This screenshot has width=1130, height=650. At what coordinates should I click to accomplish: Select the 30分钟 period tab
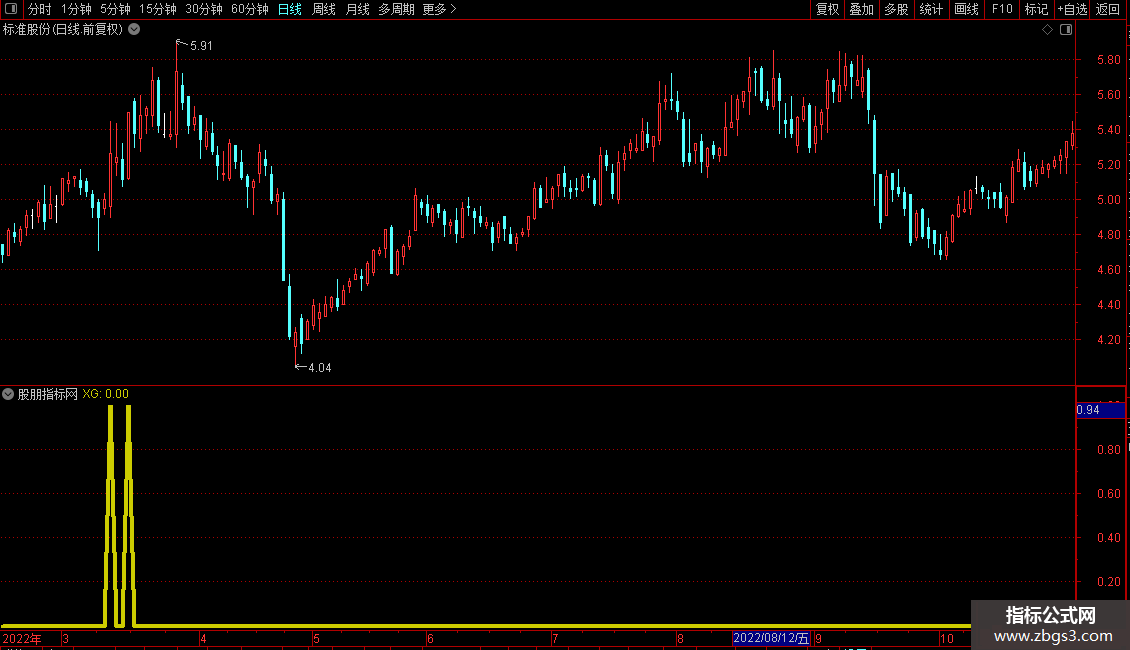[204, 9]
